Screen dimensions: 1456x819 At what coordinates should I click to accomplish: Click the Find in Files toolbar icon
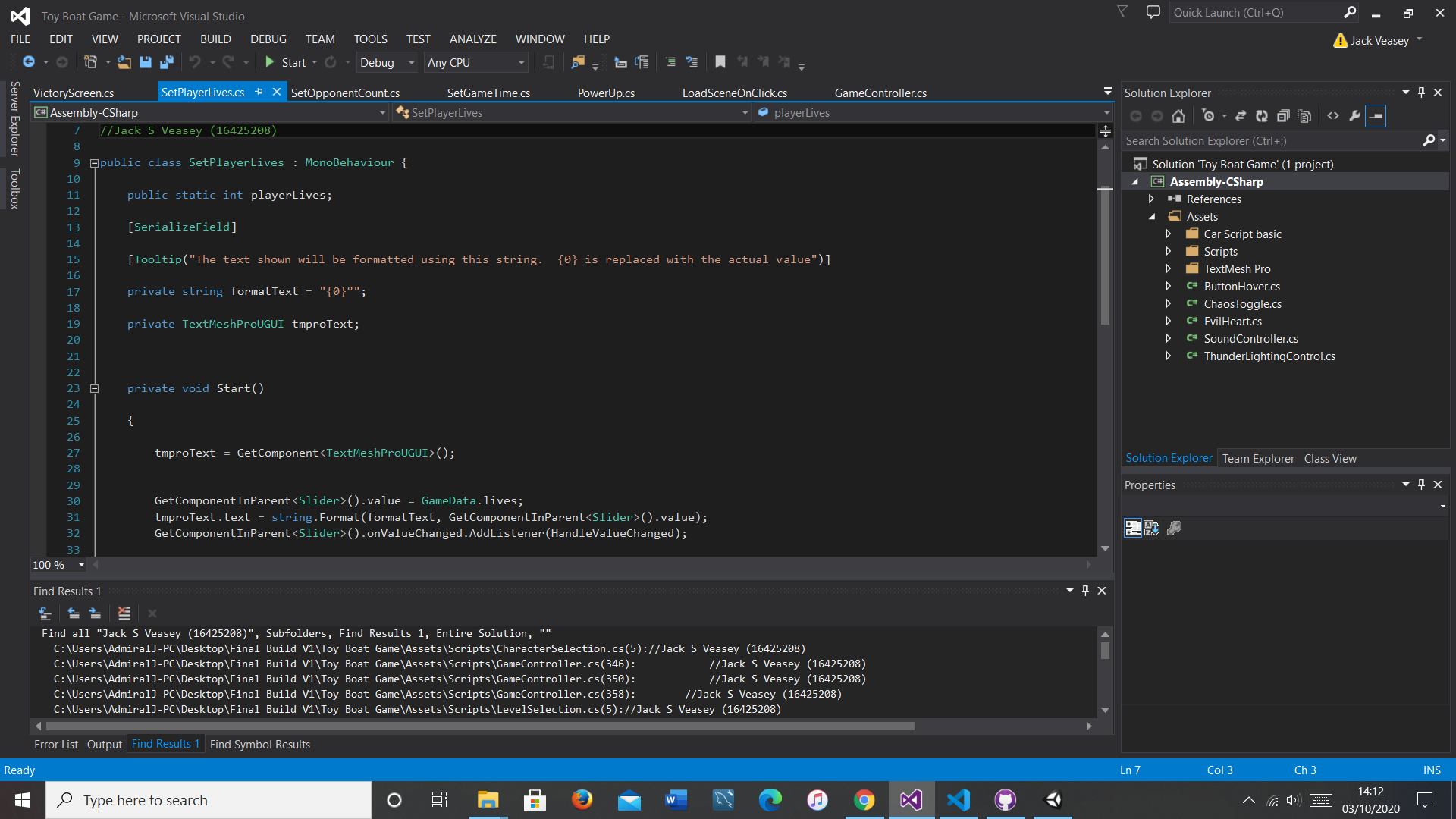pos(578,62)
